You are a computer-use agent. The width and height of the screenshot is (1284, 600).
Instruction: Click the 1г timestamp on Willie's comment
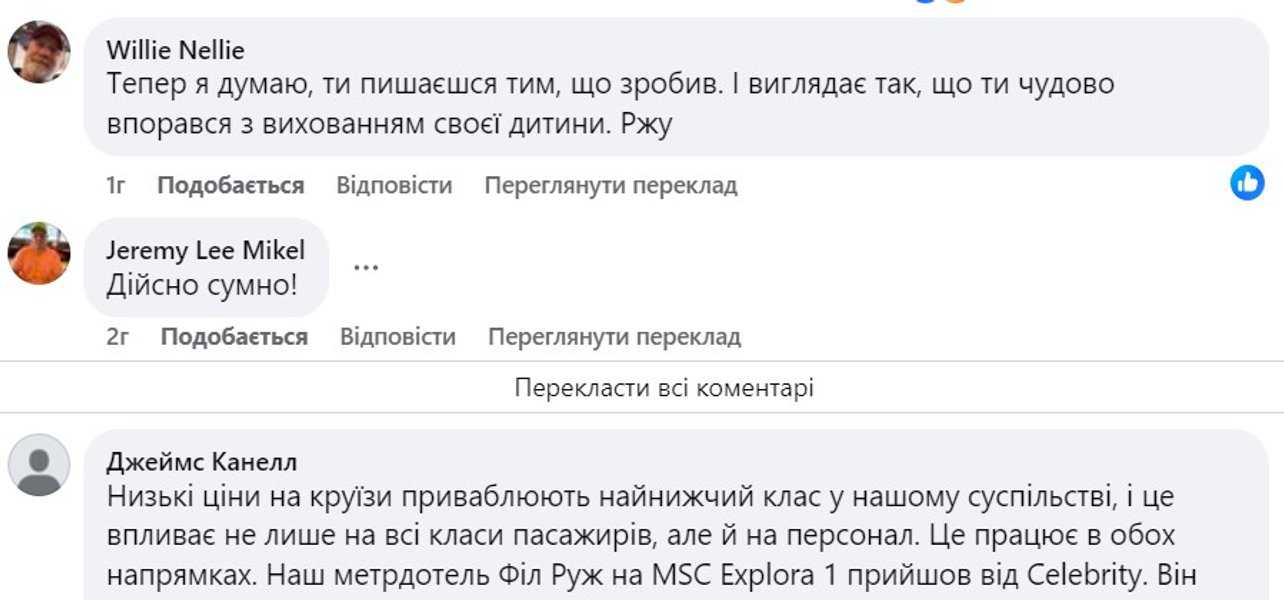pos(116,185)
